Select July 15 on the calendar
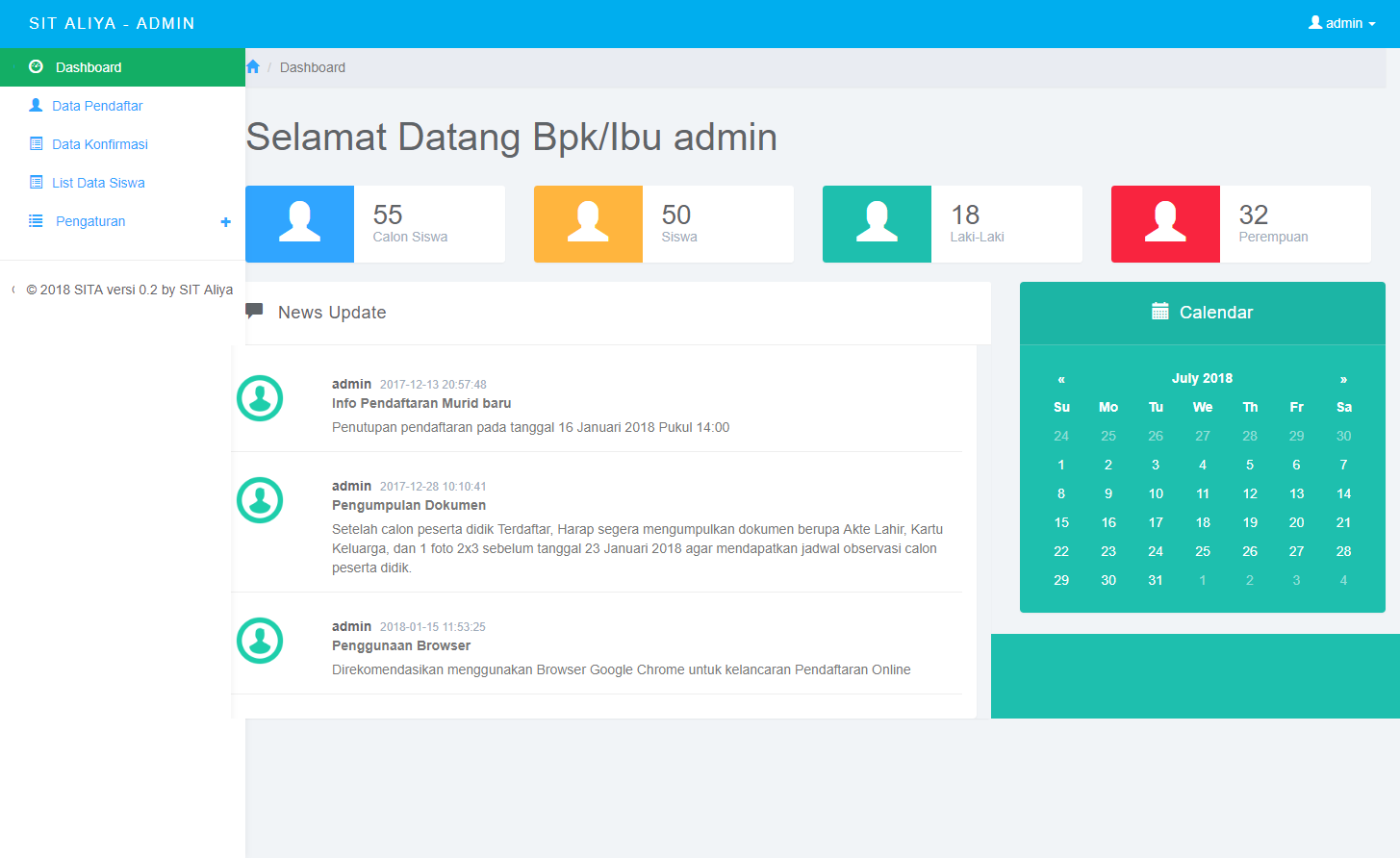 pyautogui.click(x=1061, y=522)
